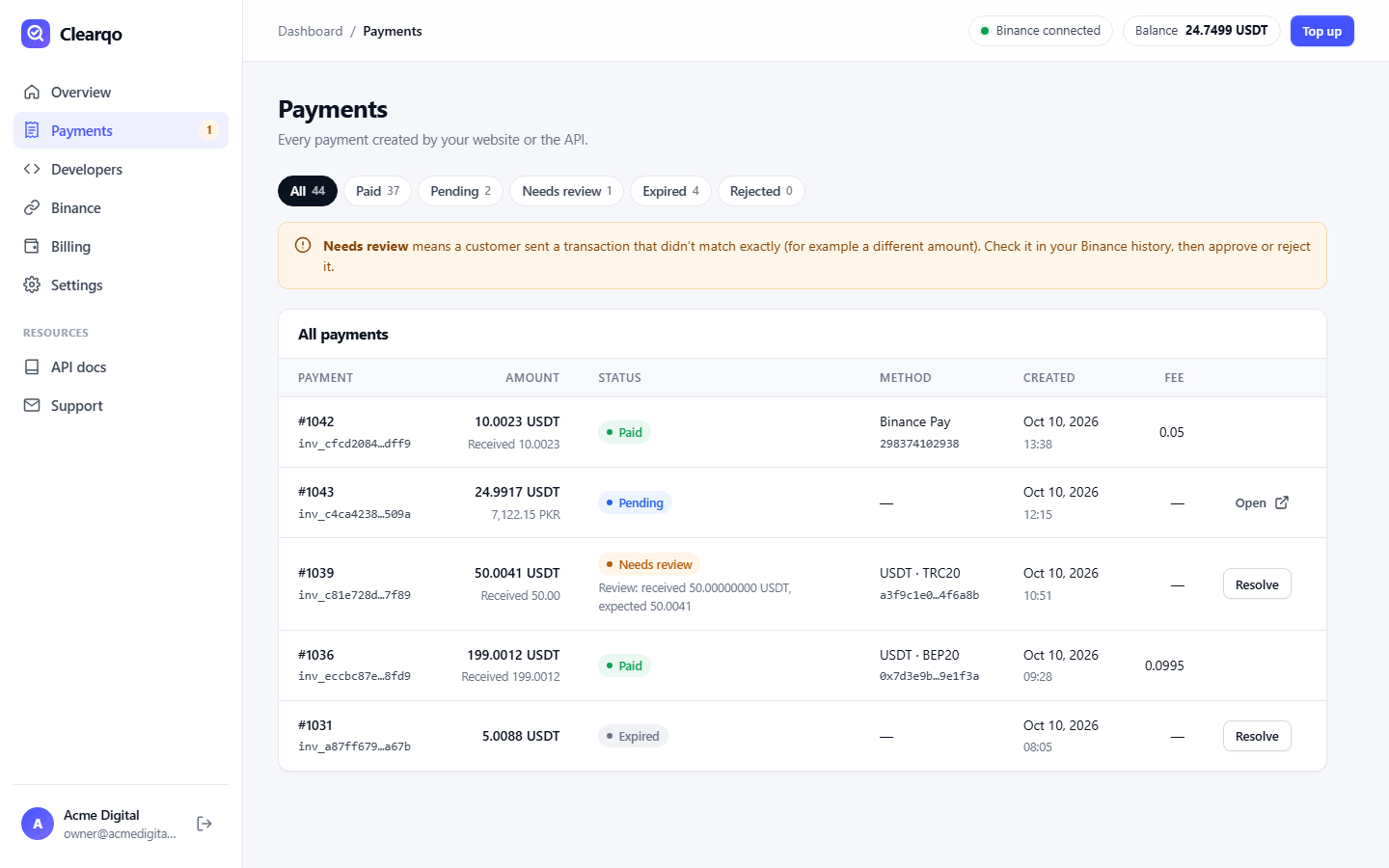Click the Needs review badge on #1039
Viewport: 1389px width, 868px height.
coord(649,564)
